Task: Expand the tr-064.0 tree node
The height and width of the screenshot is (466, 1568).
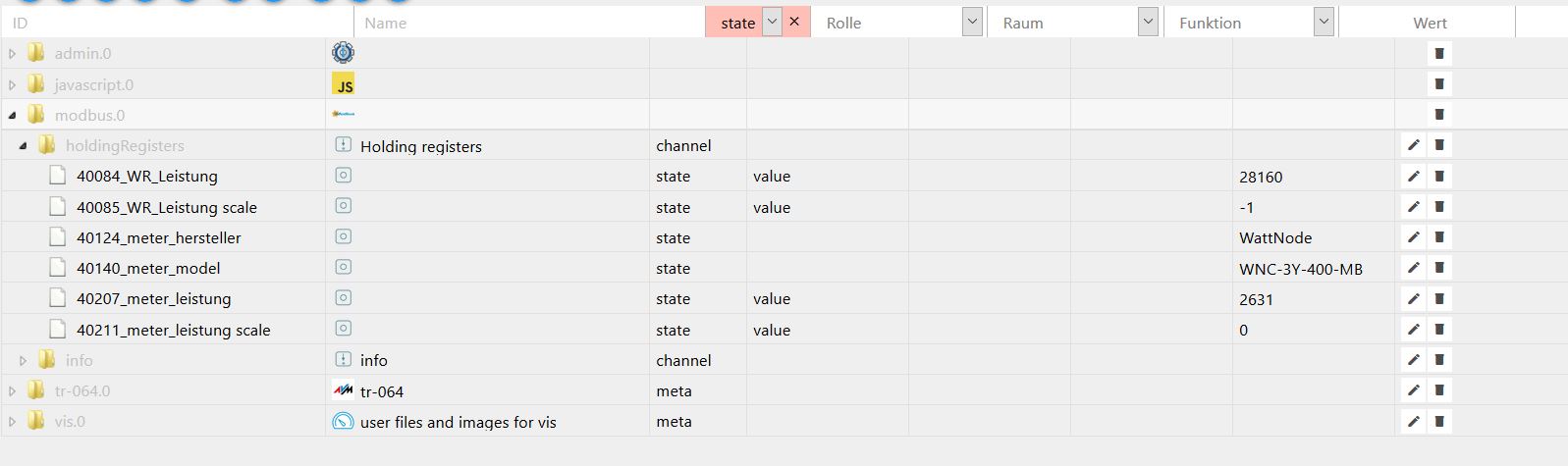Action: [12, 390]
